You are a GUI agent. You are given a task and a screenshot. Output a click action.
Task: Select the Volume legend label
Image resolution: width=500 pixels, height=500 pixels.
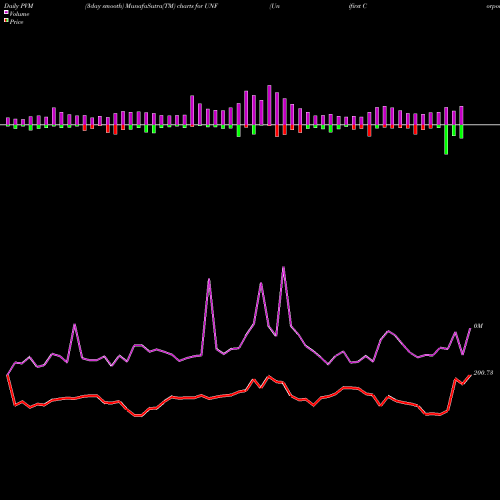tap(19, 14)
